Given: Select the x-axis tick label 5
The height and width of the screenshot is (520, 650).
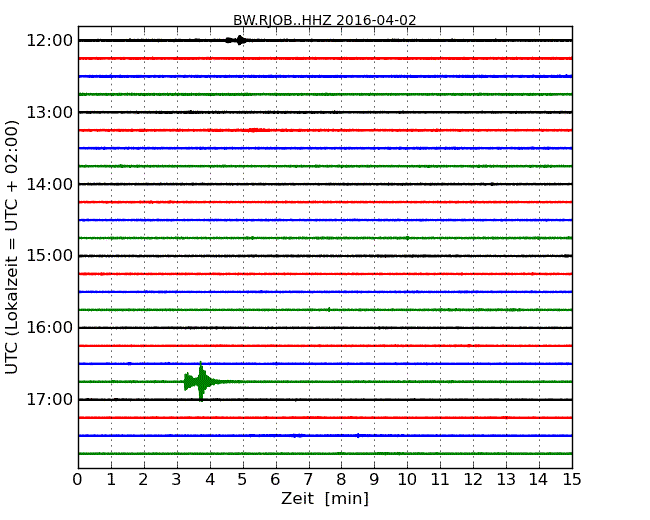Looking at the screenshot, I should click(243, 480).
